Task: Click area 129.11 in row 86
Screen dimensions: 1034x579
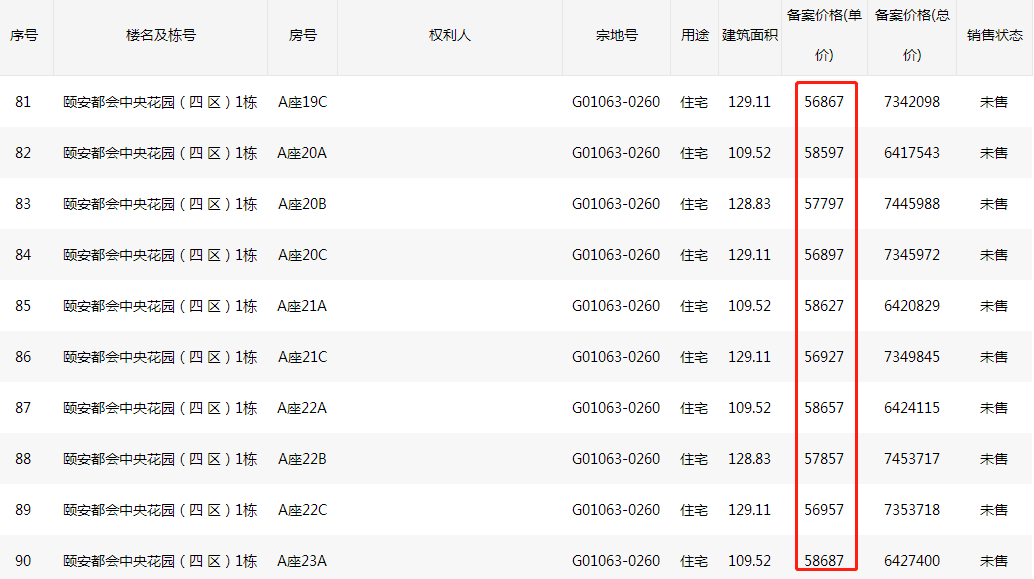Action: pos(749,357)
